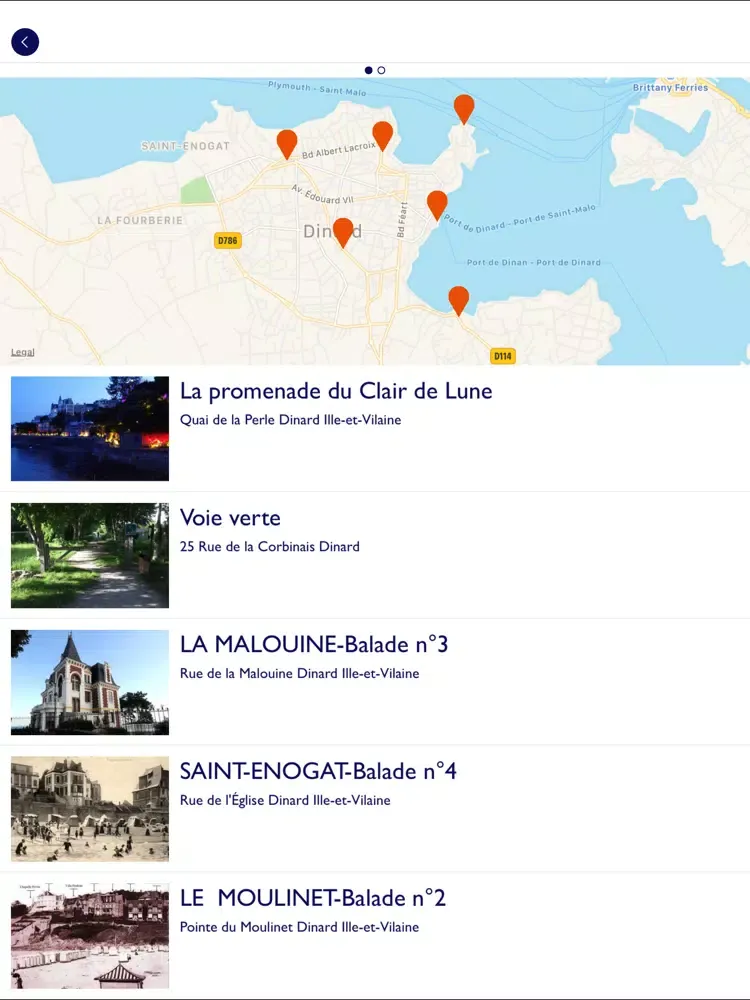Tap the map pin right of Bd Albert Lacroix label

[x=383, y=135]
